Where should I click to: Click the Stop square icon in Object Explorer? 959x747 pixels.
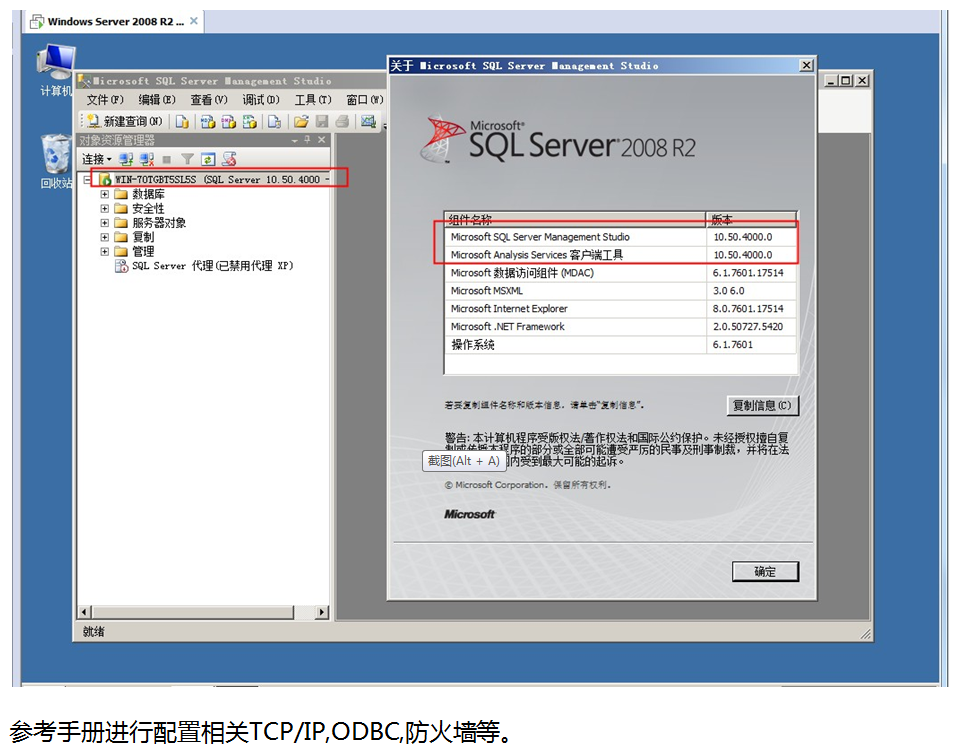(x=166, y=159)
